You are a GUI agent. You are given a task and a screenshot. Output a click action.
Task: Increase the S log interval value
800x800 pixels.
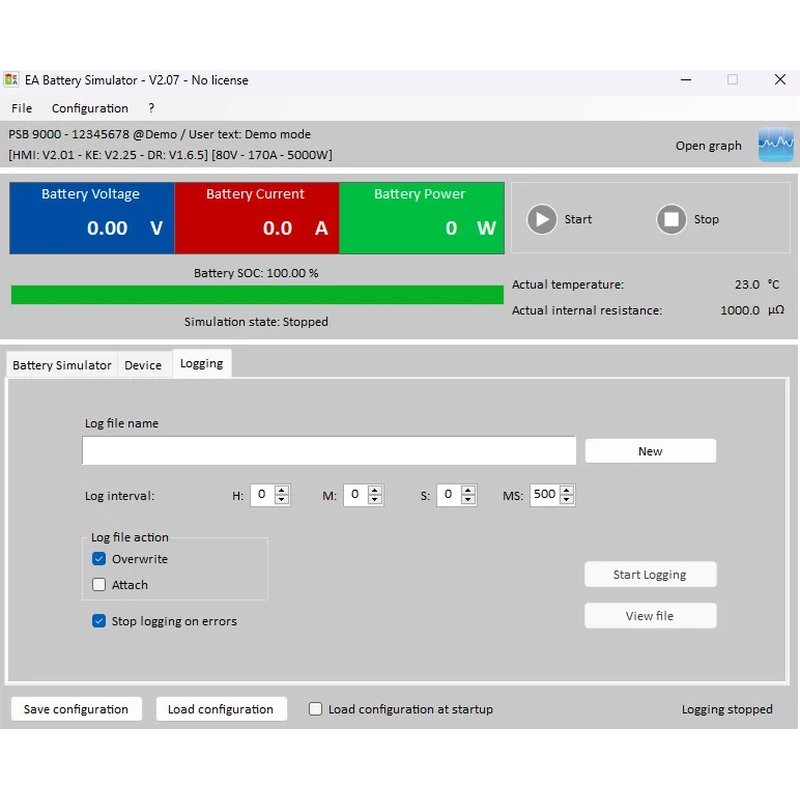[468, 490]
